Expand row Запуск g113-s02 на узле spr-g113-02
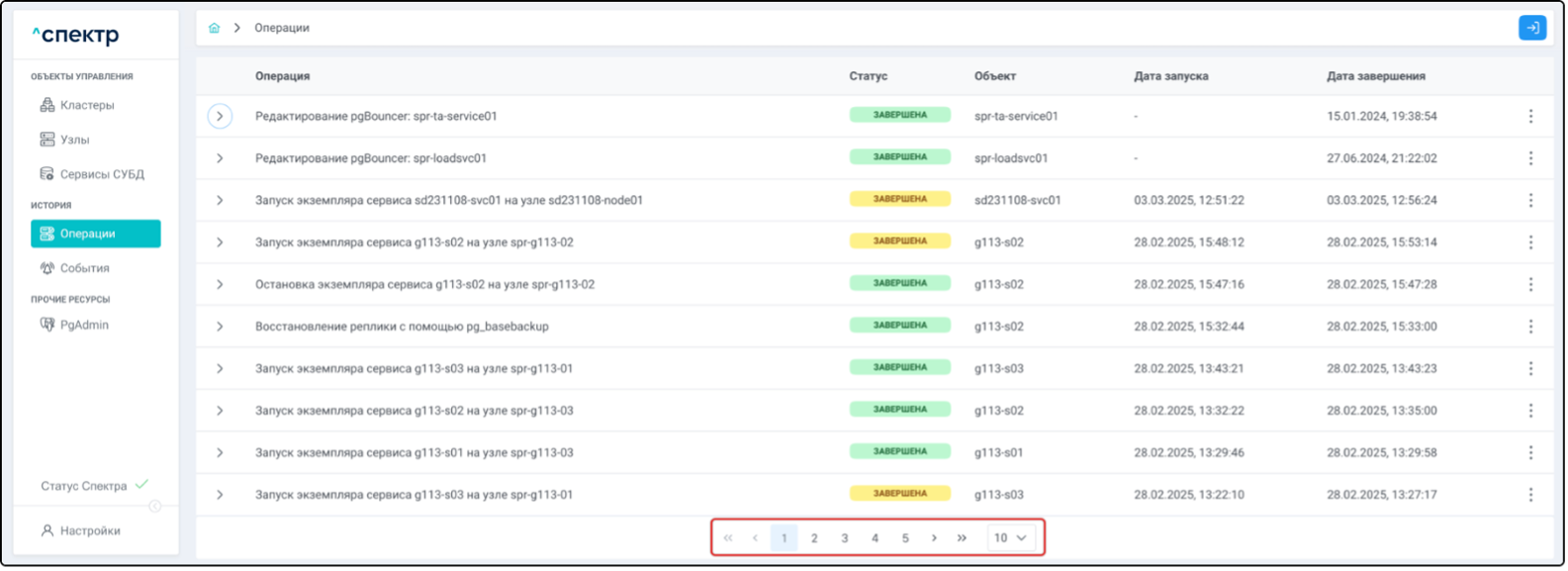The width and height of the screenshot is (1568, 571). tap(220, 242)
